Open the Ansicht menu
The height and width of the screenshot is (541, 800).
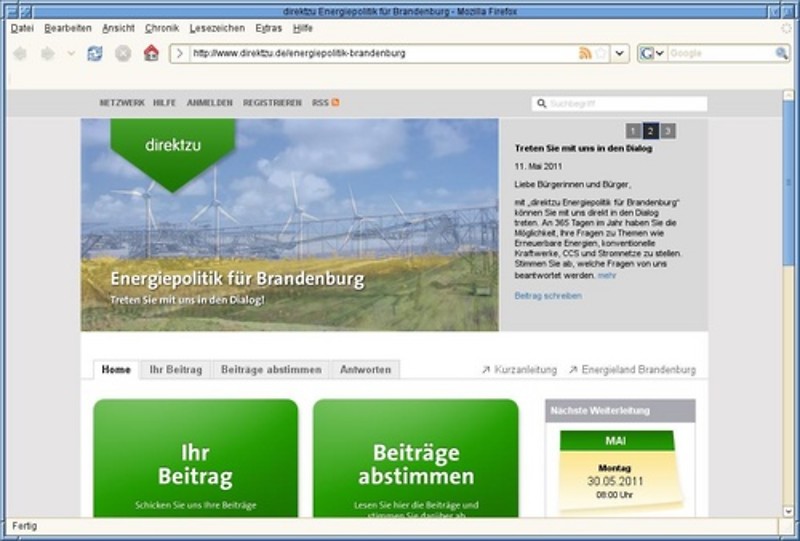(x=118, y=28)
